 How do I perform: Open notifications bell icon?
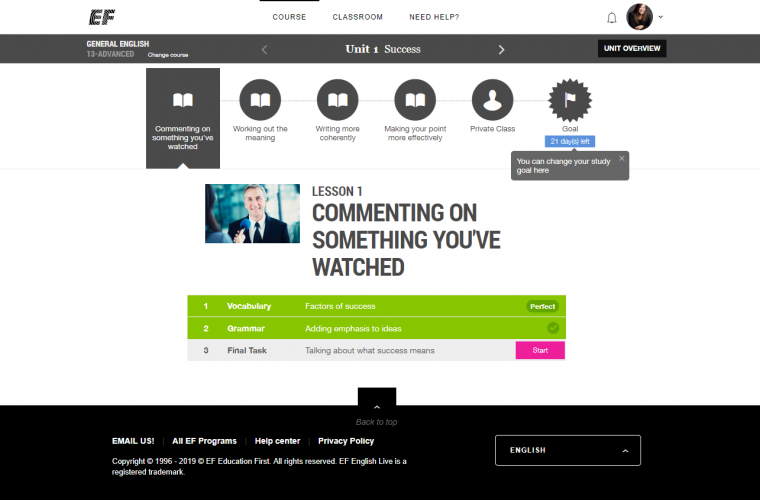[x=612, y=18]
